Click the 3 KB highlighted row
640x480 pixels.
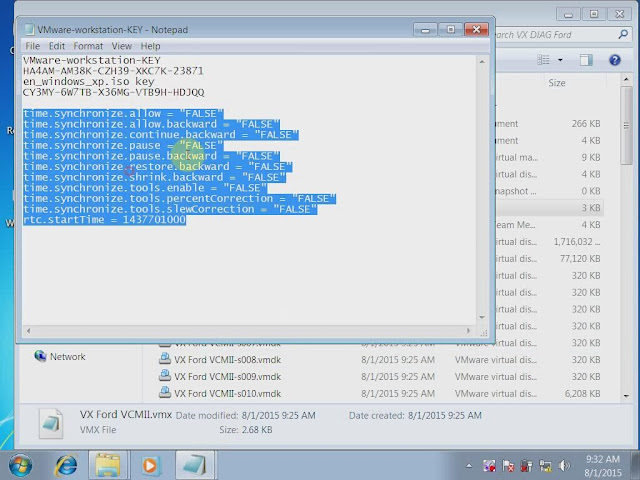(x=550, y=208)
